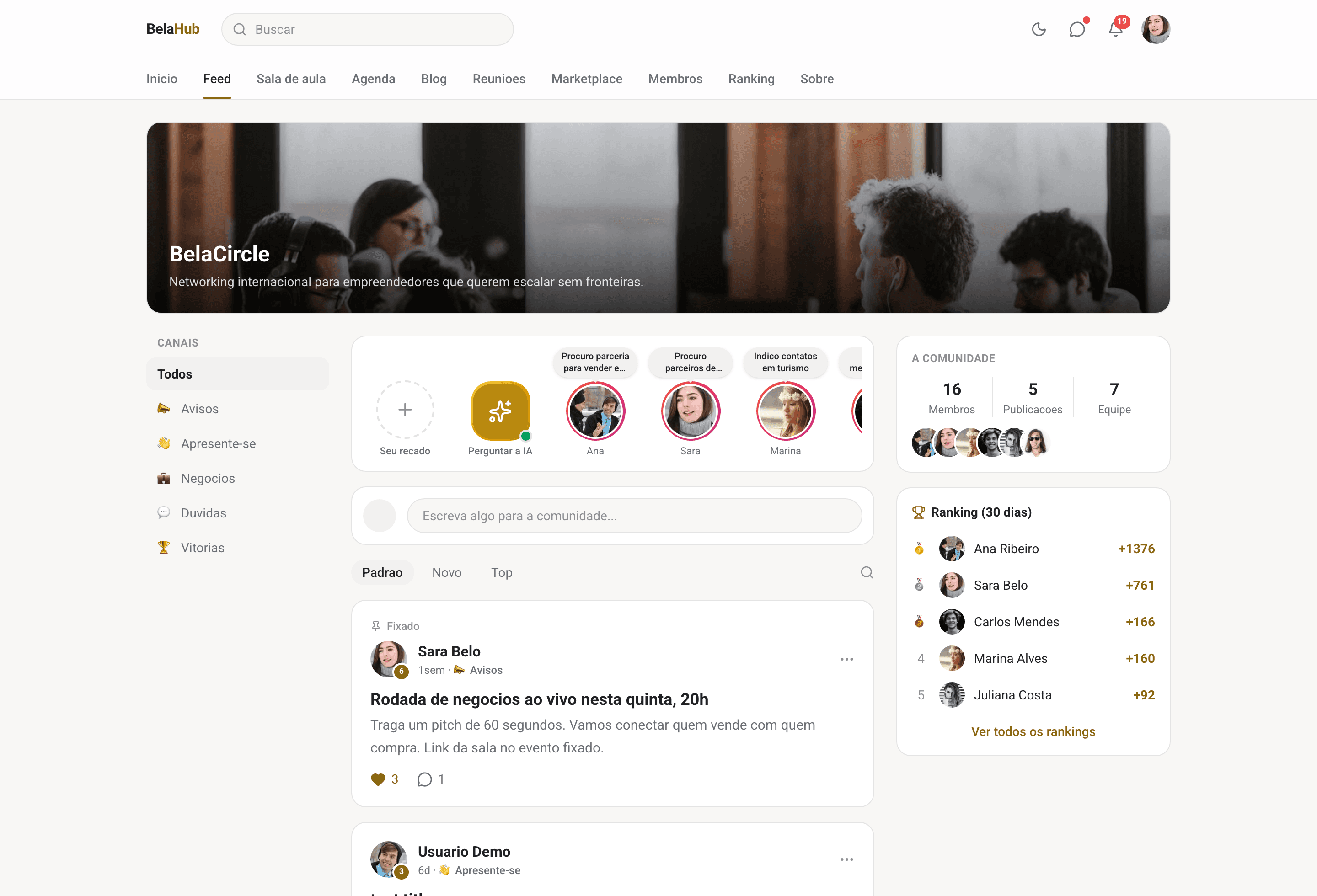The width and height of the screenshot is (1317, 896).
Task: Select the Avisos channel with megaphone icon
Action: coord(237,408)
